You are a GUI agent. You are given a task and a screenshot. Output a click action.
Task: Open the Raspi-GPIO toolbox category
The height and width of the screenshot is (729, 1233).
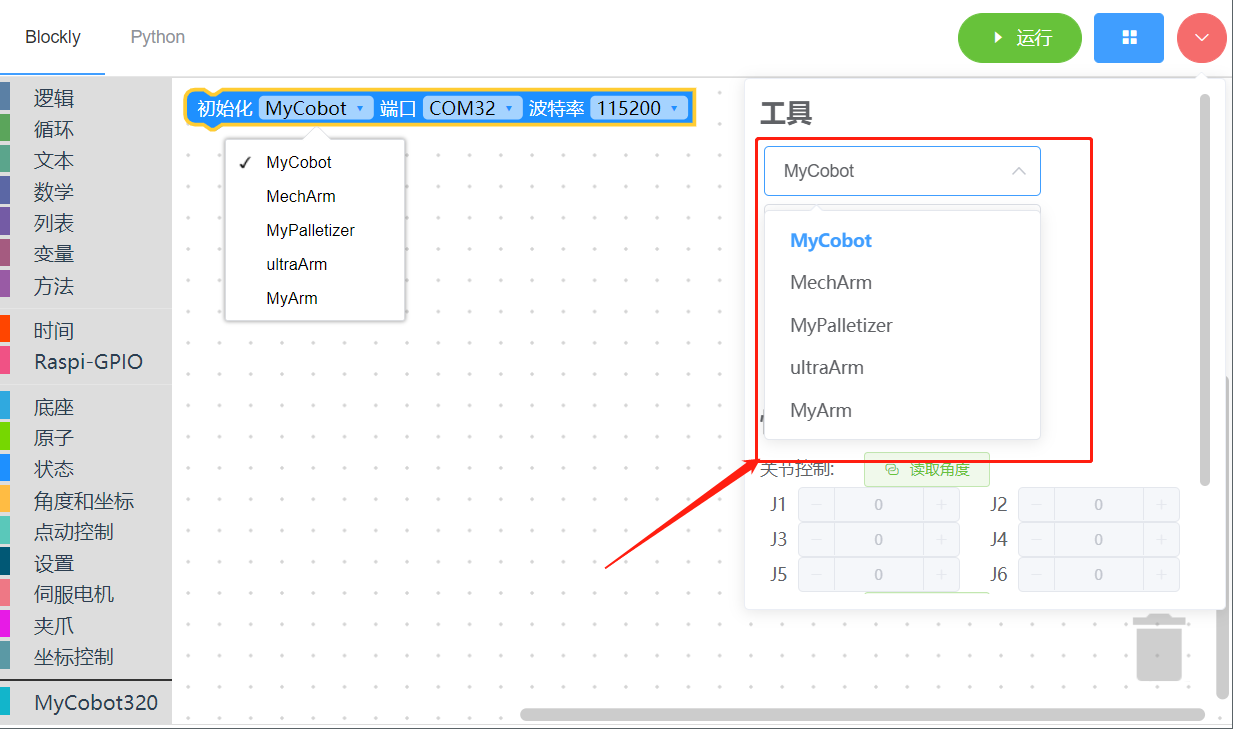[x=86, y=361]
